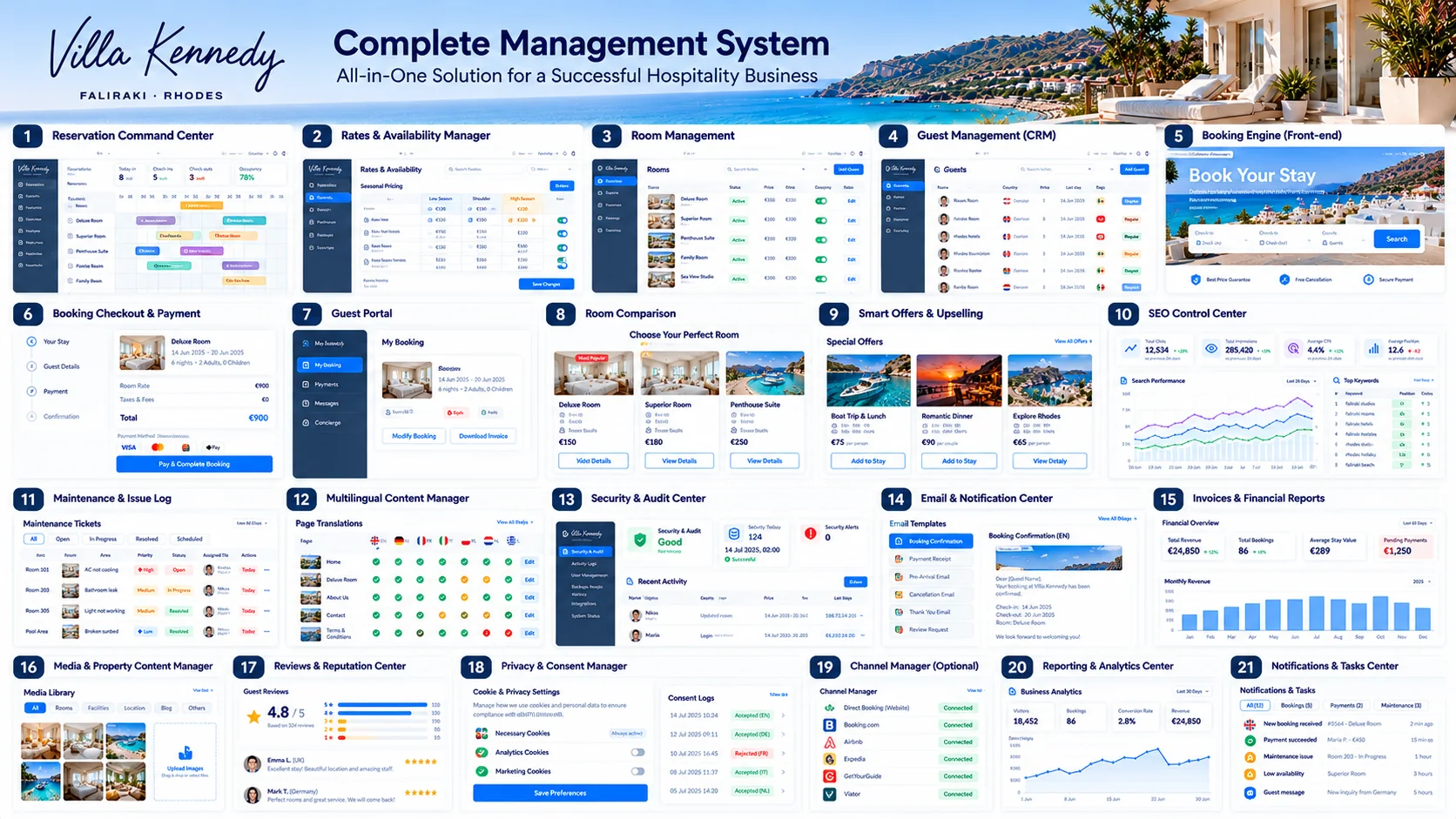The image size is (1456, 819).
Task: Click the red Security Alerts warning icon
Action: click(x=810, y=534)
